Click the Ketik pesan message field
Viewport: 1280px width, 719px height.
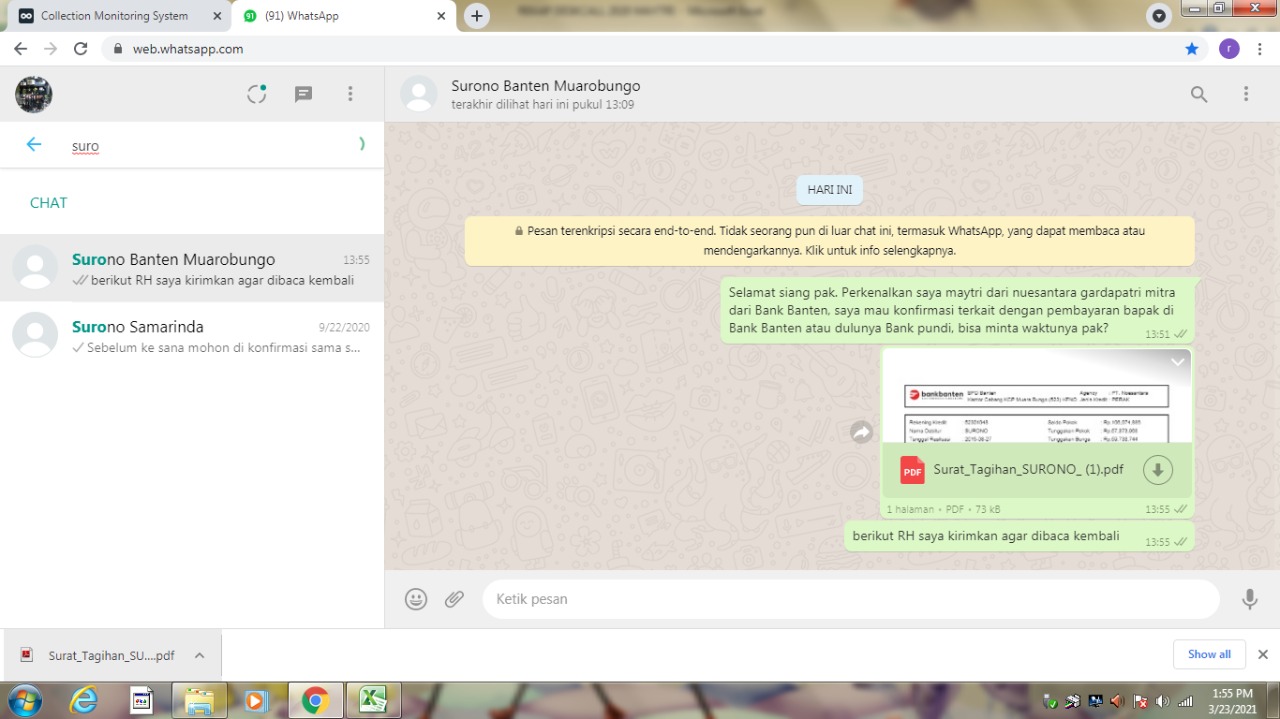[x=850, y=599]
